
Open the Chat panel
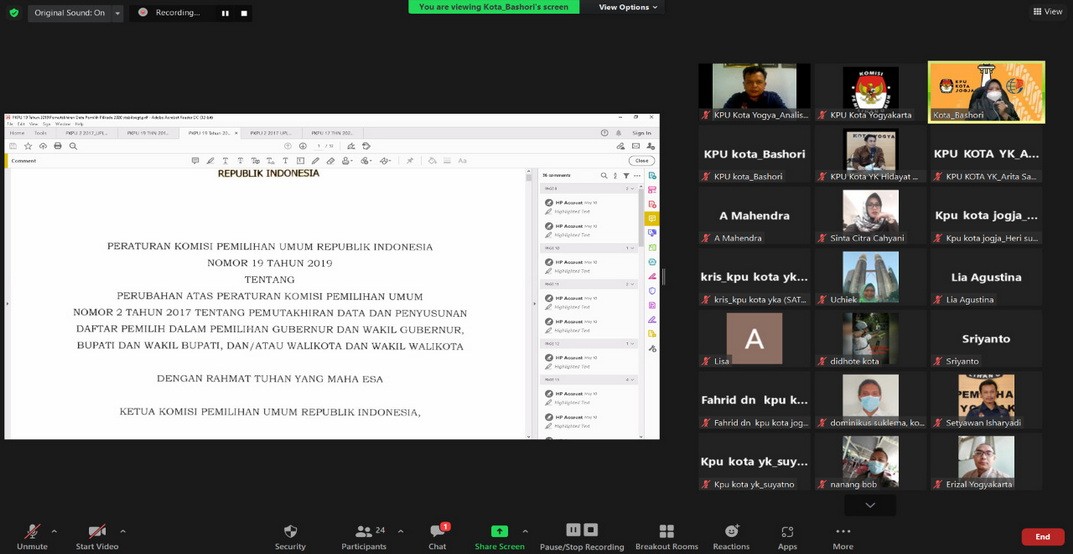437,535
